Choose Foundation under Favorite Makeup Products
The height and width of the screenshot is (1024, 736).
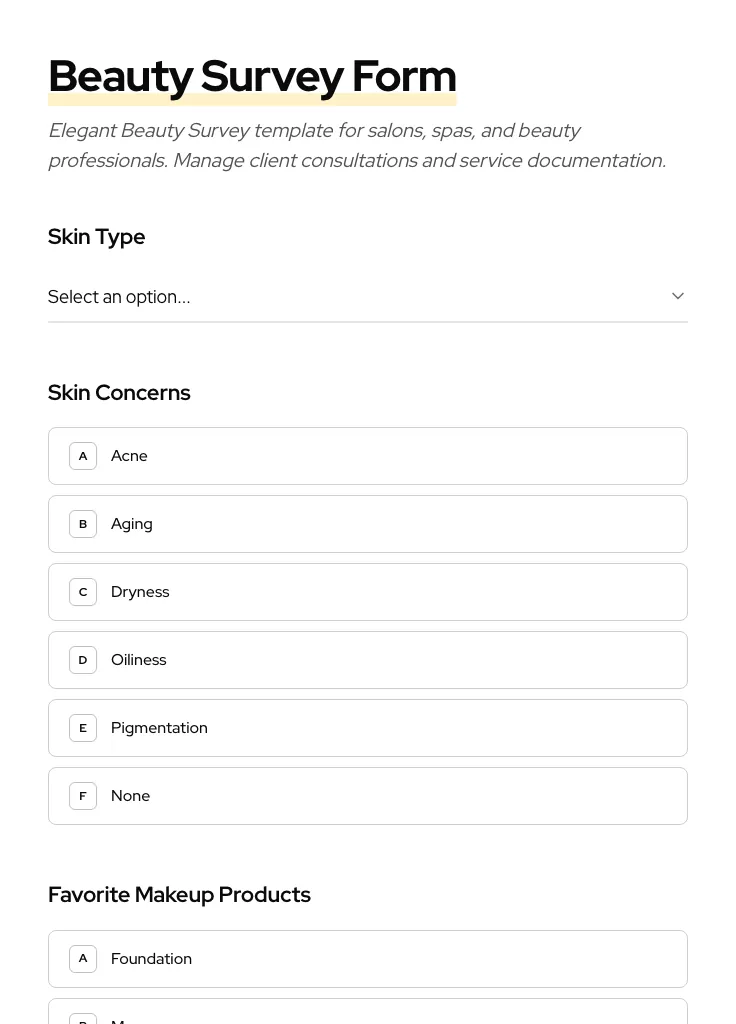click(368, 958)
